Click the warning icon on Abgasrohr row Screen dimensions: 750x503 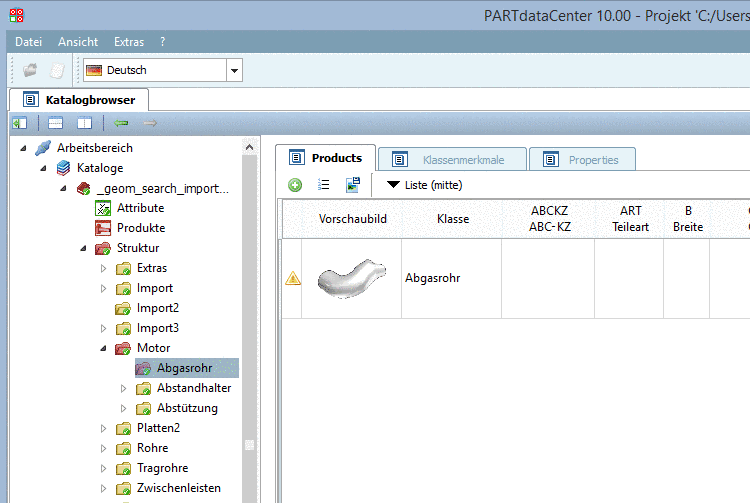click(293, 278)
